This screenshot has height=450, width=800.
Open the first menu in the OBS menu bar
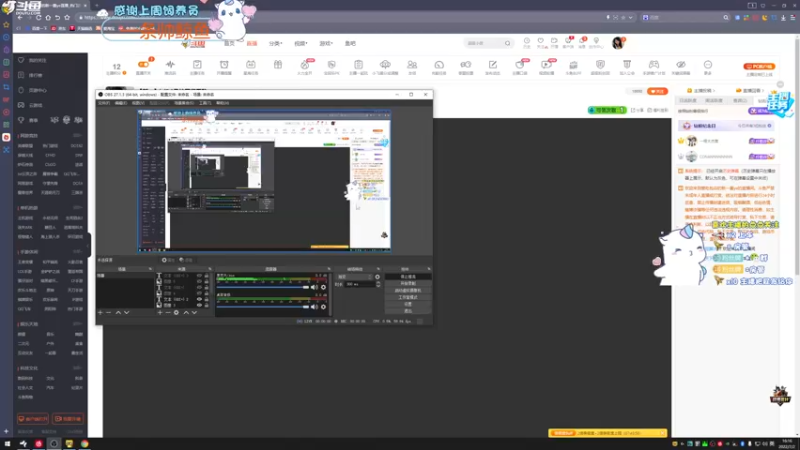[104, 103]
